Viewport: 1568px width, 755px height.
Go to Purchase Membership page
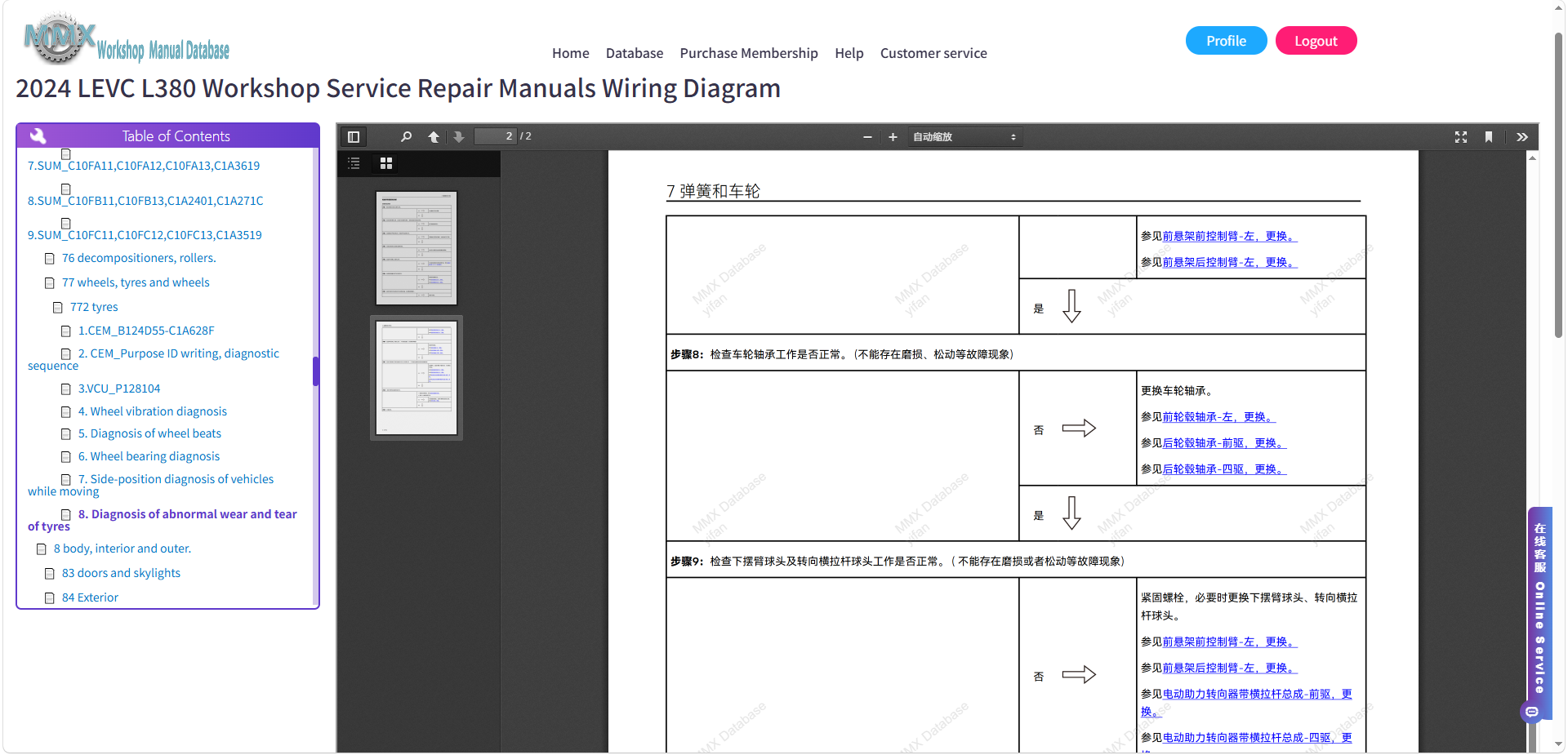point(749,53)
